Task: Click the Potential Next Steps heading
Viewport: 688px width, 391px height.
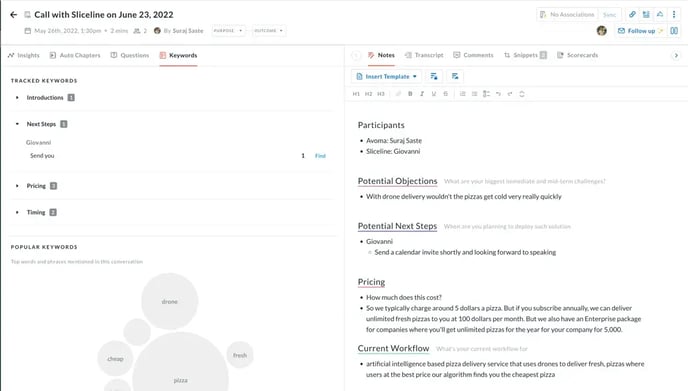Action: pyautogui.click(x=397, y=226)
